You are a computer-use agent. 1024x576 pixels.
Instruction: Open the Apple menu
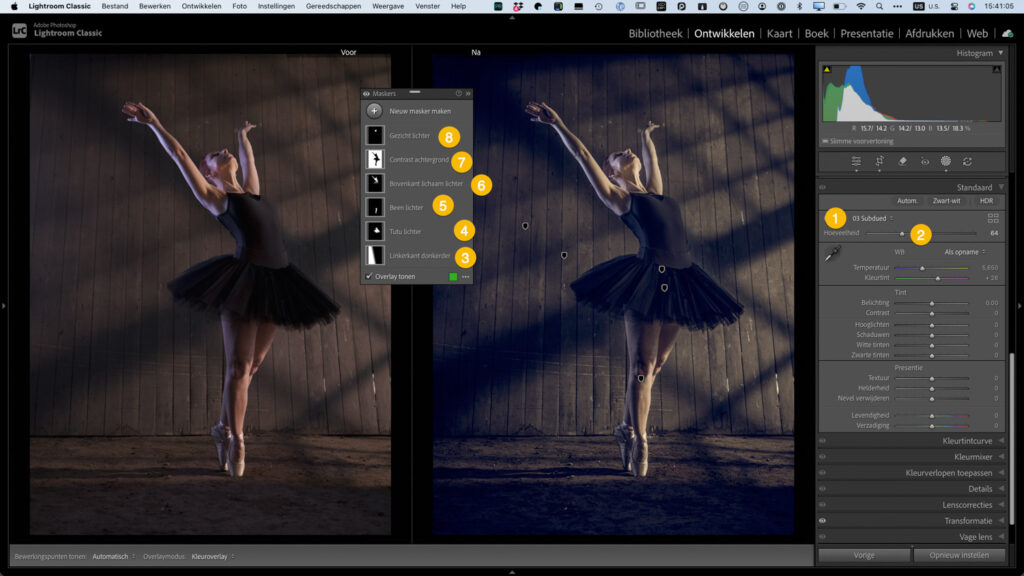click(x=14, y=7)
